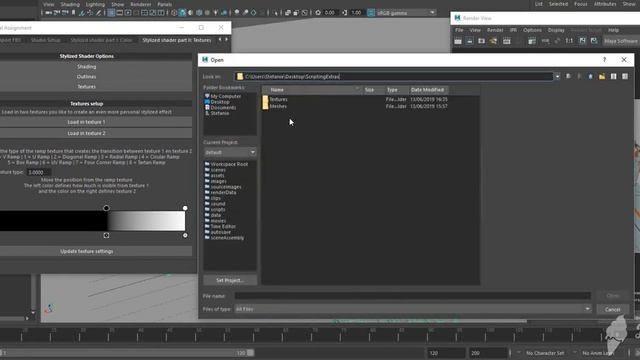Click the keep image icon in Render View
The image size is (640, 360).
582,41
